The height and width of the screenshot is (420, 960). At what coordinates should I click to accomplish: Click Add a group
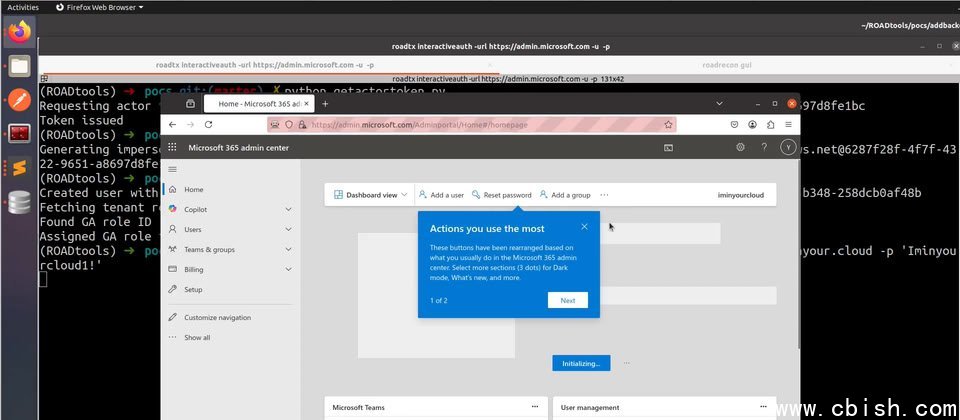565,195
